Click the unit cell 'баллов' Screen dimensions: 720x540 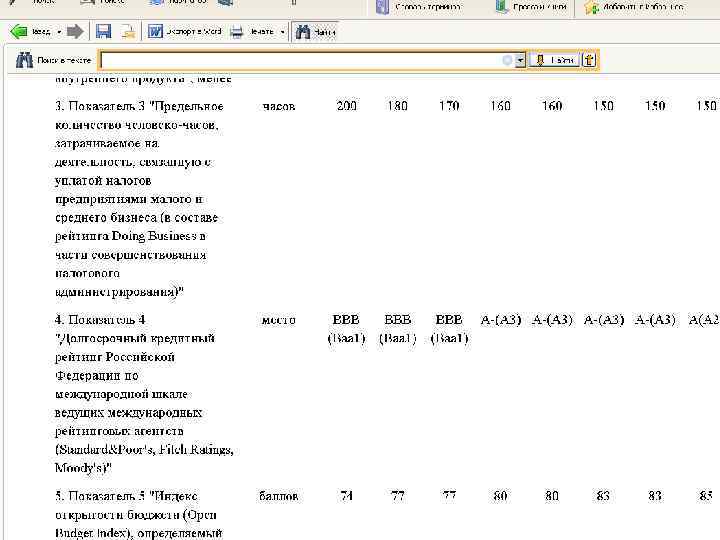tap(279, 496)
